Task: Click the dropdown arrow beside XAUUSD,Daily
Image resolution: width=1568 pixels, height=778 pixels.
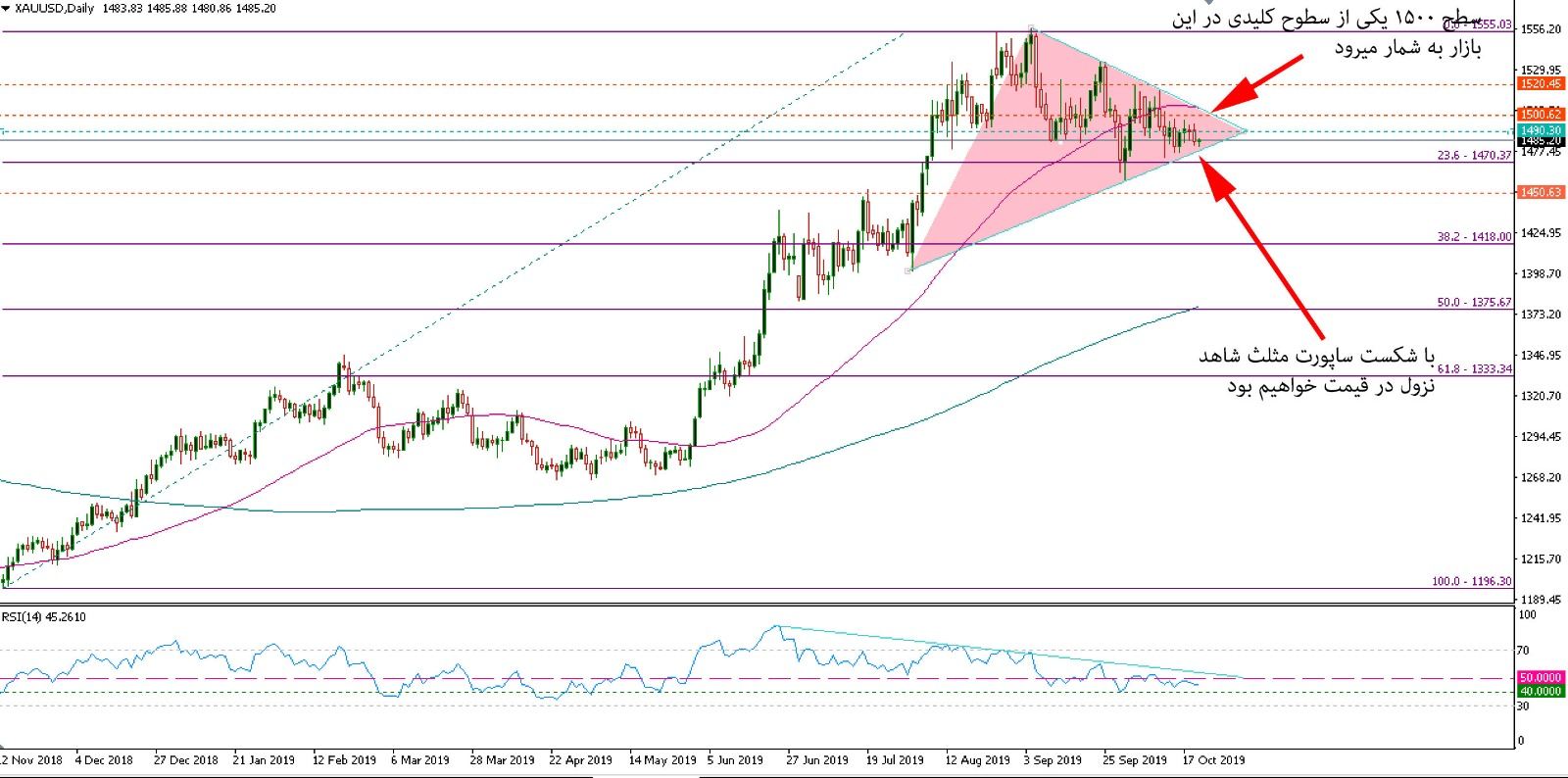Action: pyautogui.click(x=7, y=8)
